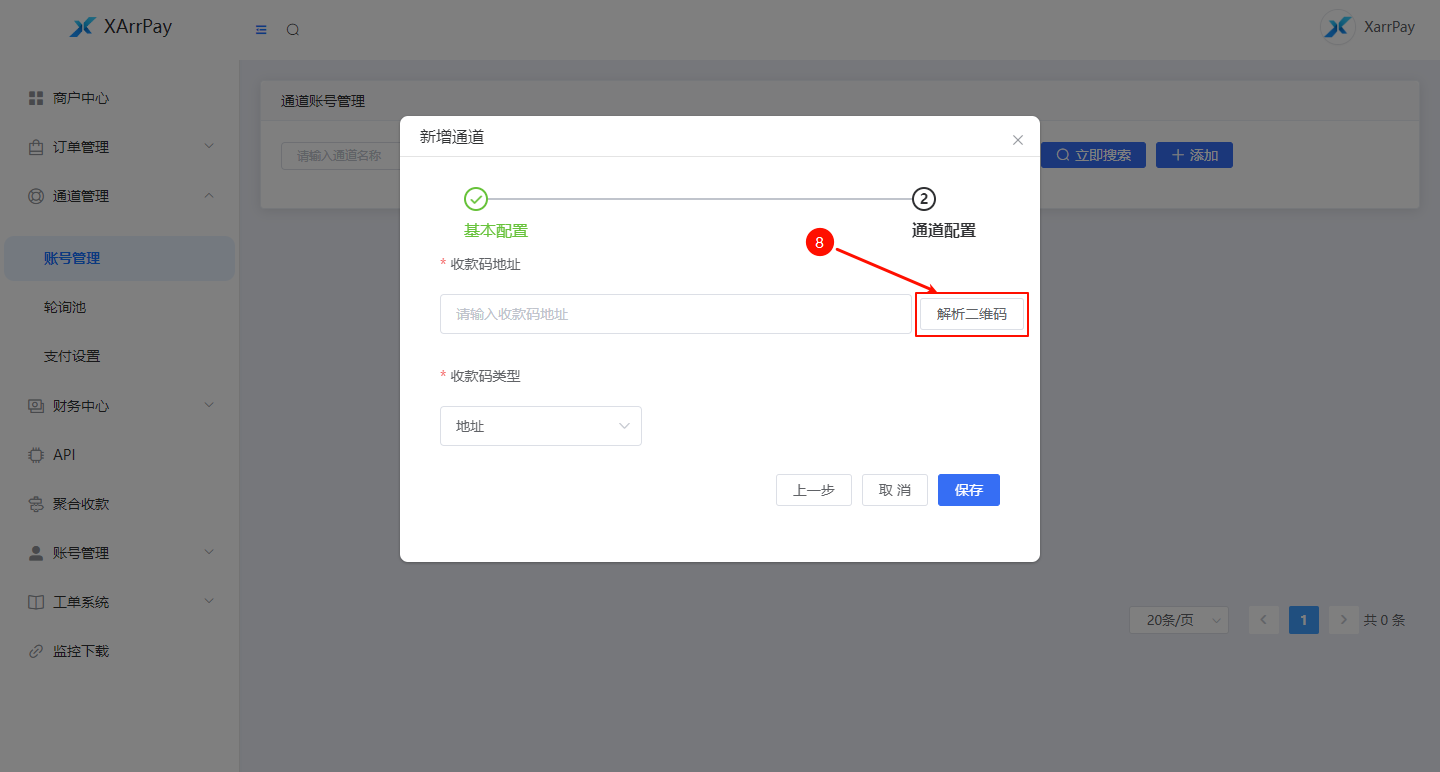Select the 轮询池 menu item
Viewport: 1440px width, 772px height.
point(65,307)
